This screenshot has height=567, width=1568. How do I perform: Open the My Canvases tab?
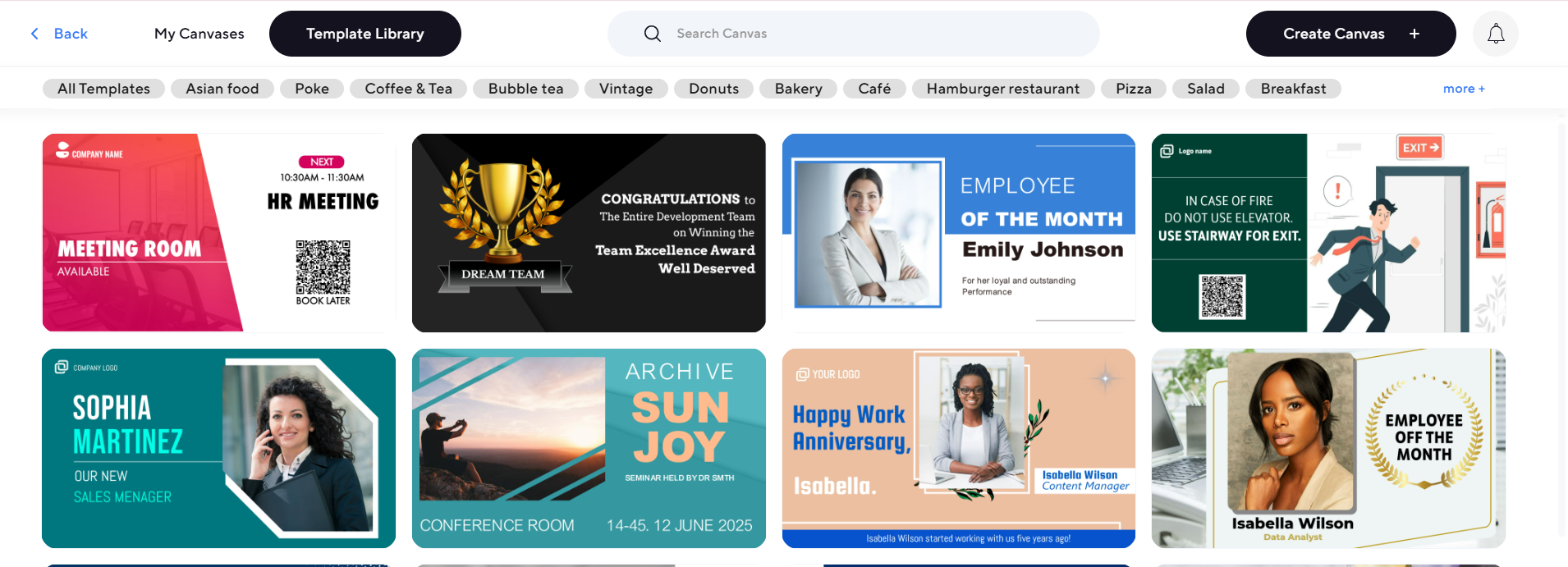pyautogui.click(x=199, y=34)
